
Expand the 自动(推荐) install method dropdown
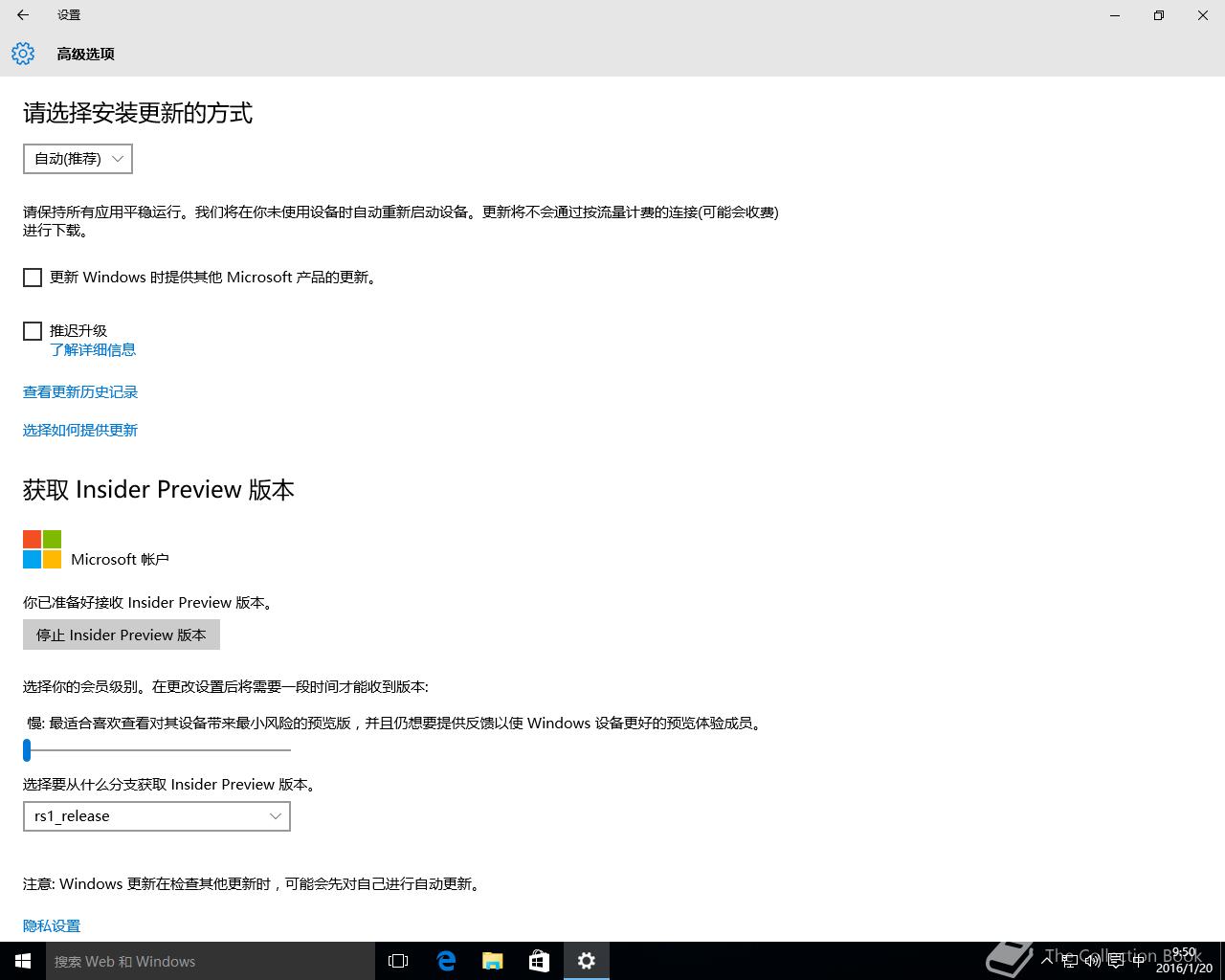point(78,159)
